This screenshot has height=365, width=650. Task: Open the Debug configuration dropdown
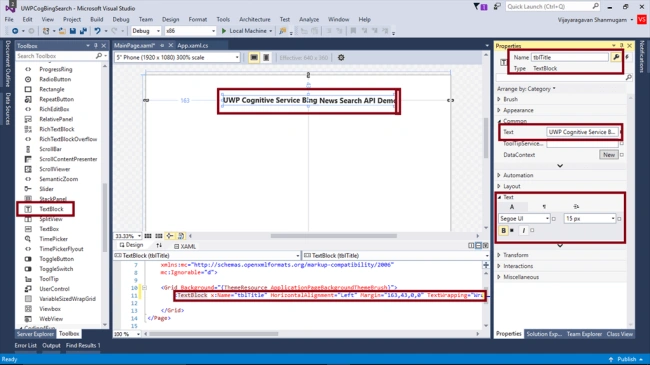(x=146, y=31)
